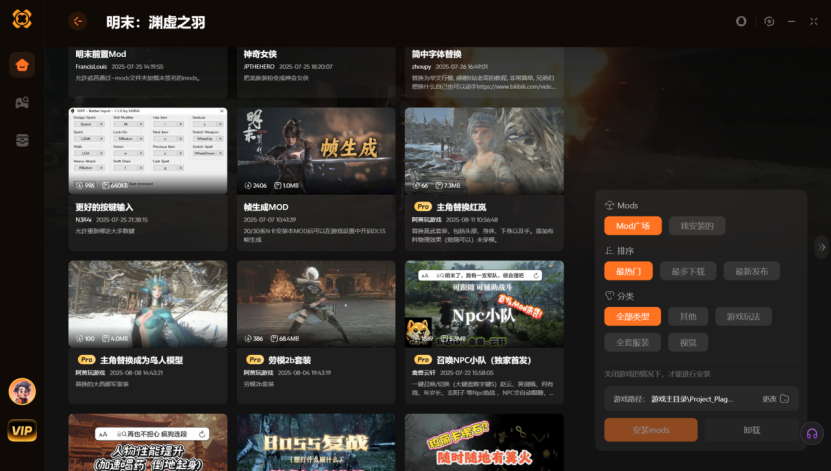This screenshot has height=471, width=831.
Task: Click the 更好的按键输入 title text
Action: [x=104, y=207]
